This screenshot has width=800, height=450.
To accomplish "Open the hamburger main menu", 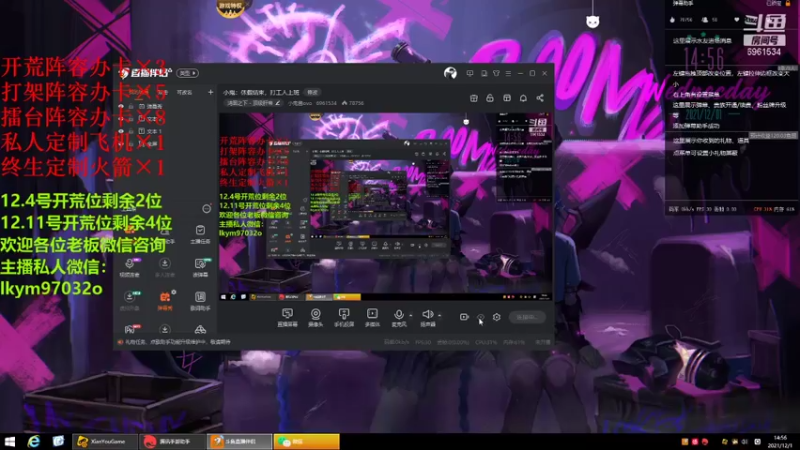I will tap(508, 73).
